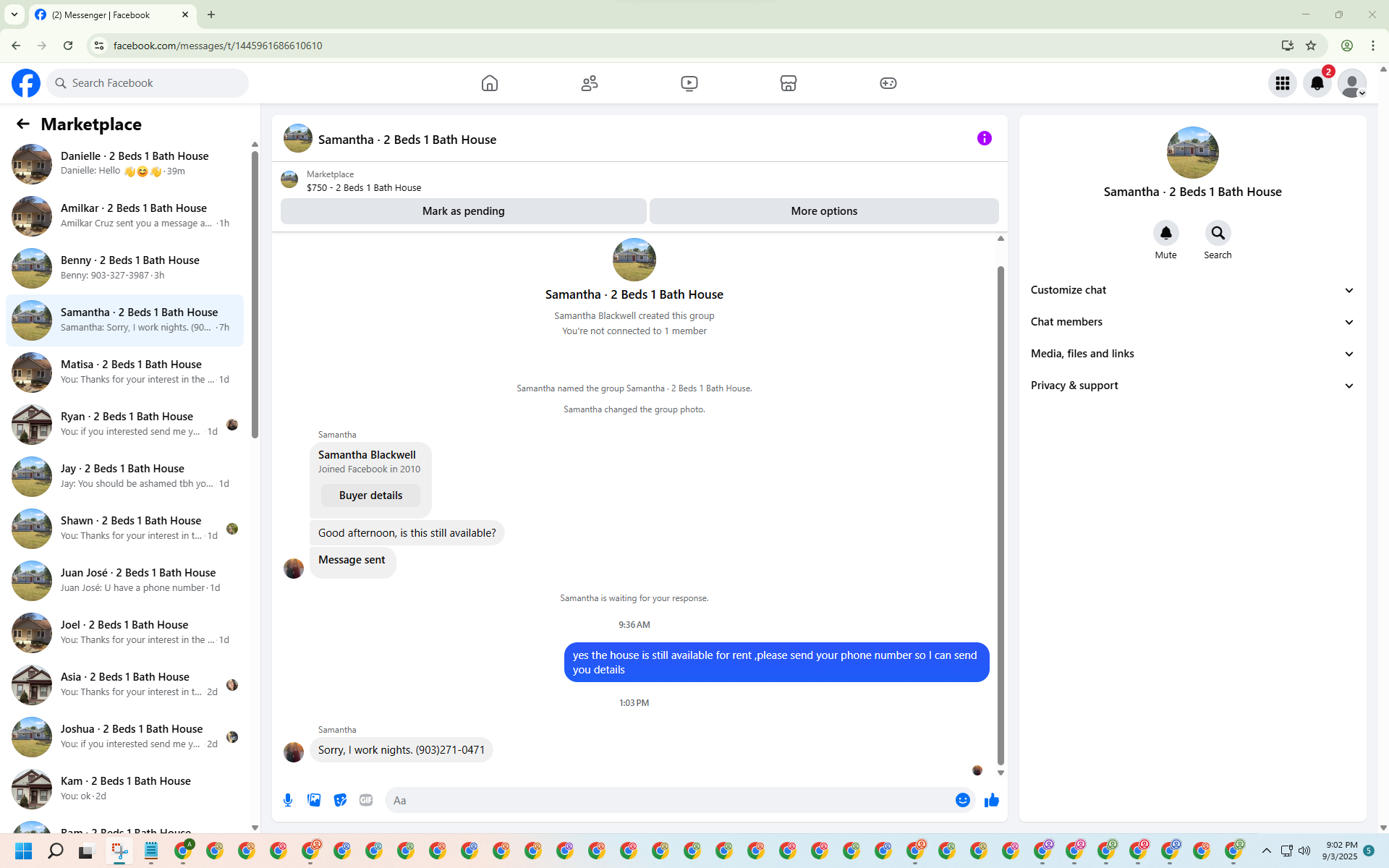Screen dimensions: 1389x868
Task: Reload the page in the browser
Action: point(68,46)
